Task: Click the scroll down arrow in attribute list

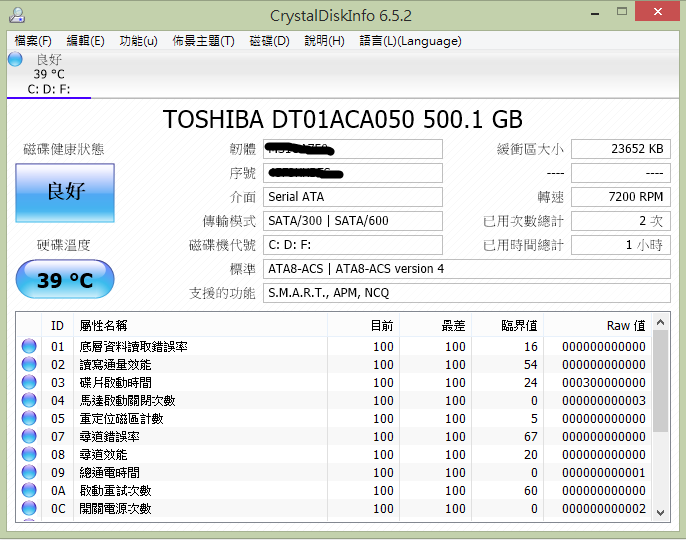Action: tap(661, 512)
